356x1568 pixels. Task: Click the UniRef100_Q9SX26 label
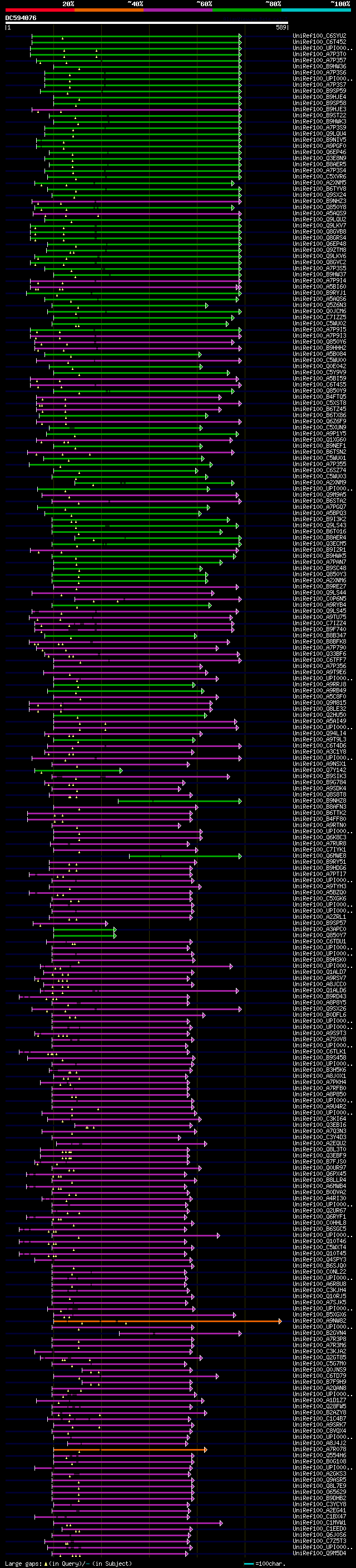pos(319,1008)
